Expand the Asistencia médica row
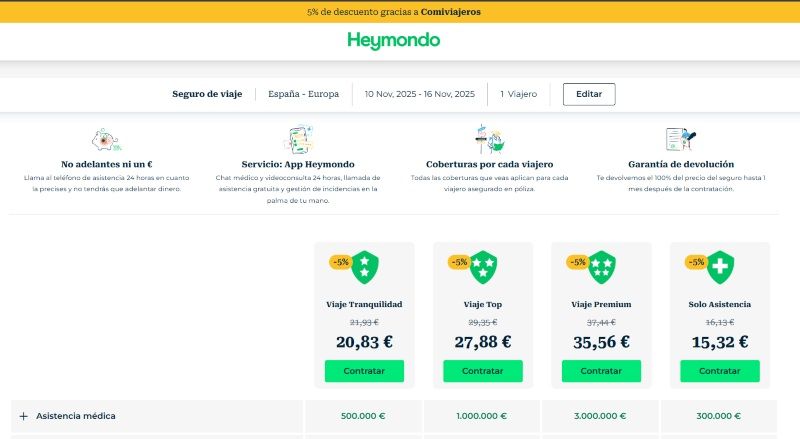 [x=23, y=416]
